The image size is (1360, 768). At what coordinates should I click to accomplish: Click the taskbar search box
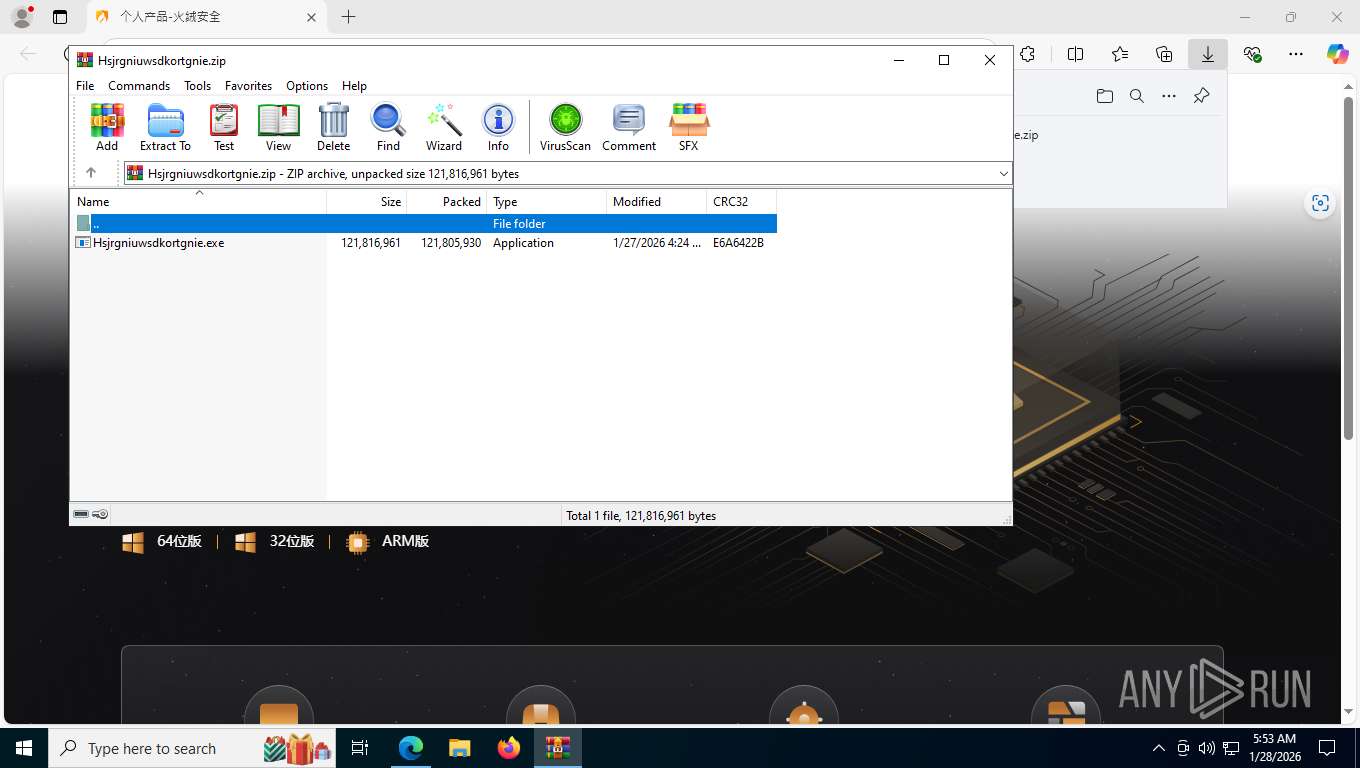193,748
